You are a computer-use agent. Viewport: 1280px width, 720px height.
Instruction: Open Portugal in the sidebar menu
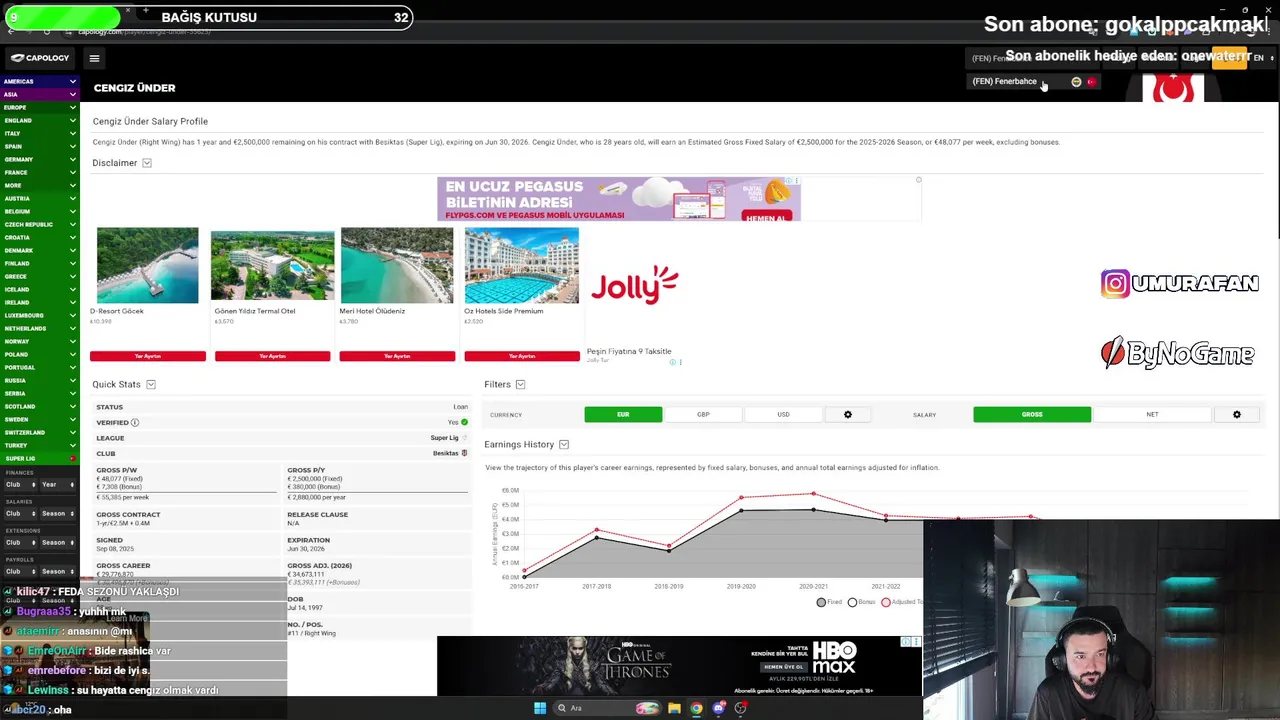pyautogui.click(x=40, y=367)
